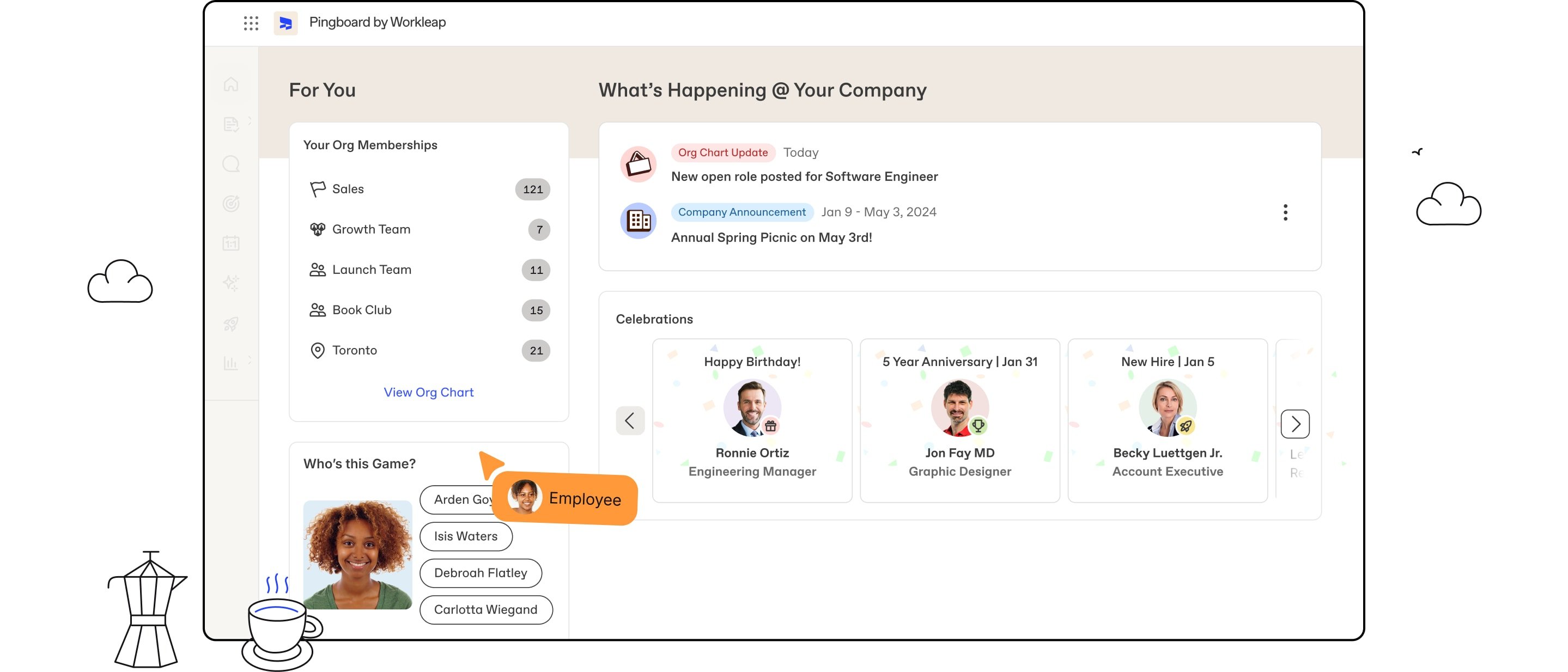Click the birthday gift badge icon
Image resolution: width=1568 pixels, height=672 pixels.
coord(770,426)
